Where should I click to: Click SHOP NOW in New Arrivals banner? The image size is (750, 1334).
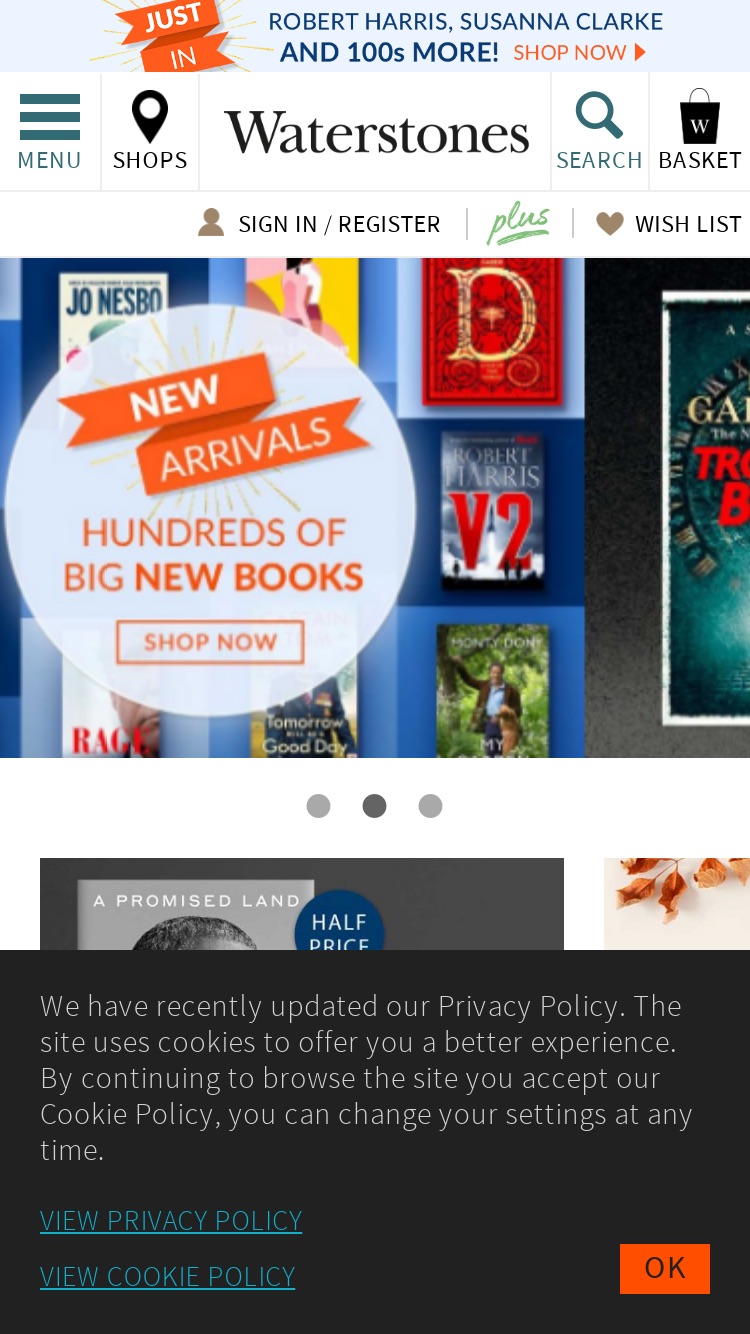(210, 642)
